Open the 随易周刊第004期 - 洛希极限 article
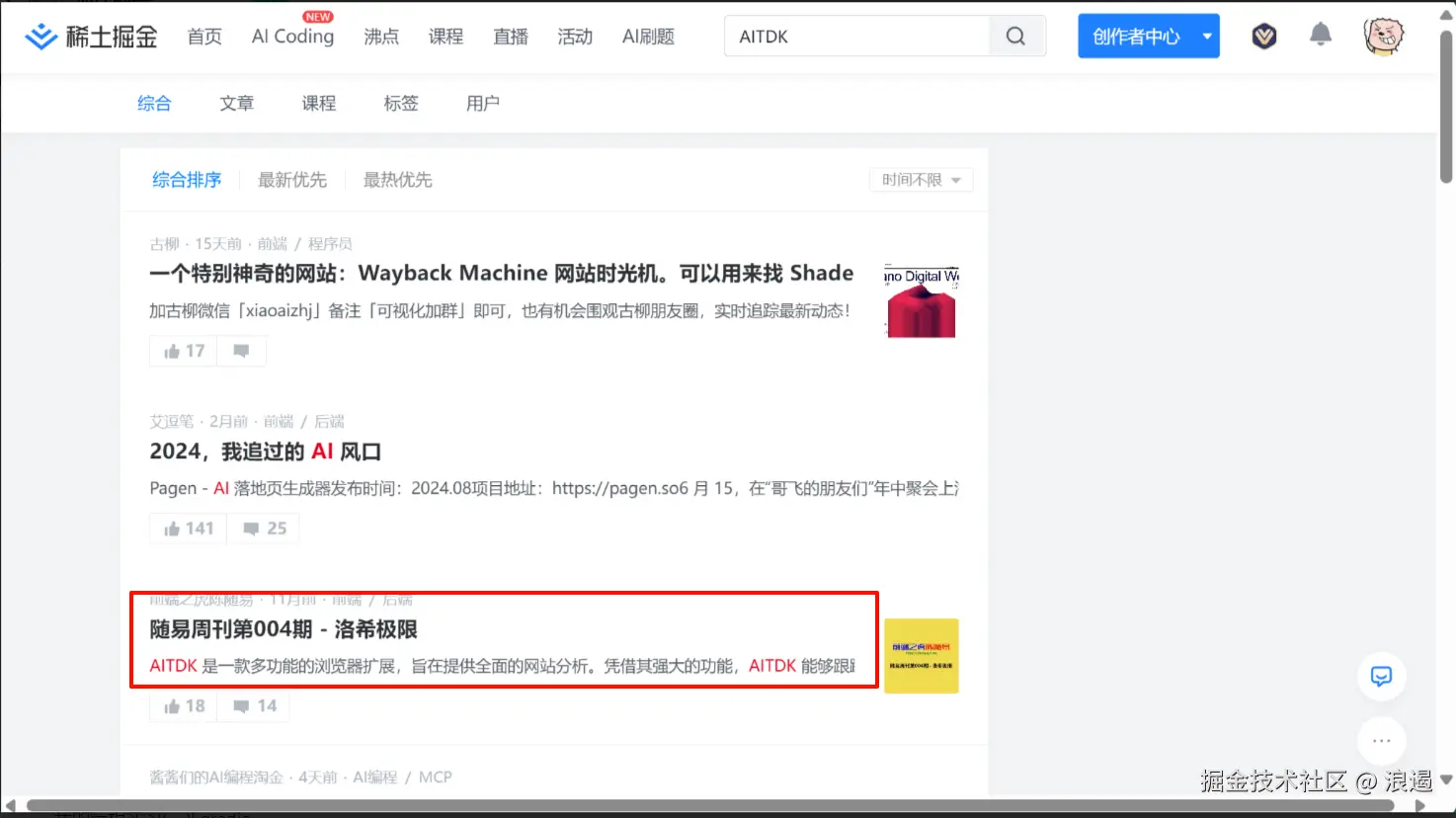Screen dimensions: 1456x818 (283, 629)
